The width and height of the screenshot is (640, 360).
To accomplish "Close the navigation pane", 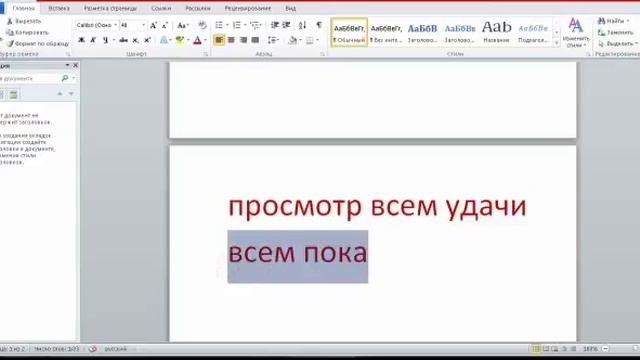I will click(75, 65).
